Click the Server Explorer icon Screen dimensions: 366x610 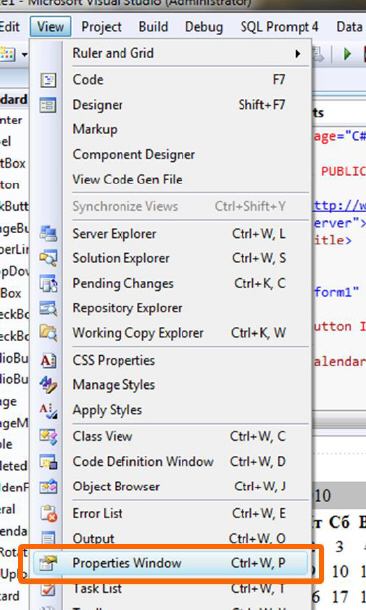click(48, 233)
